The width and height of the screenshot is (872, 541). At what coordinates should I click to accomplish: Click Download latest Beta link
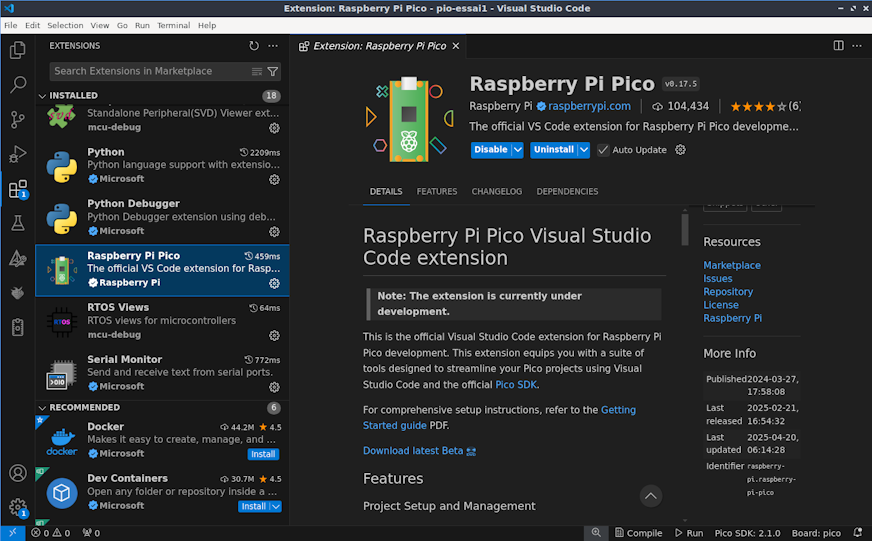point(419,451)
